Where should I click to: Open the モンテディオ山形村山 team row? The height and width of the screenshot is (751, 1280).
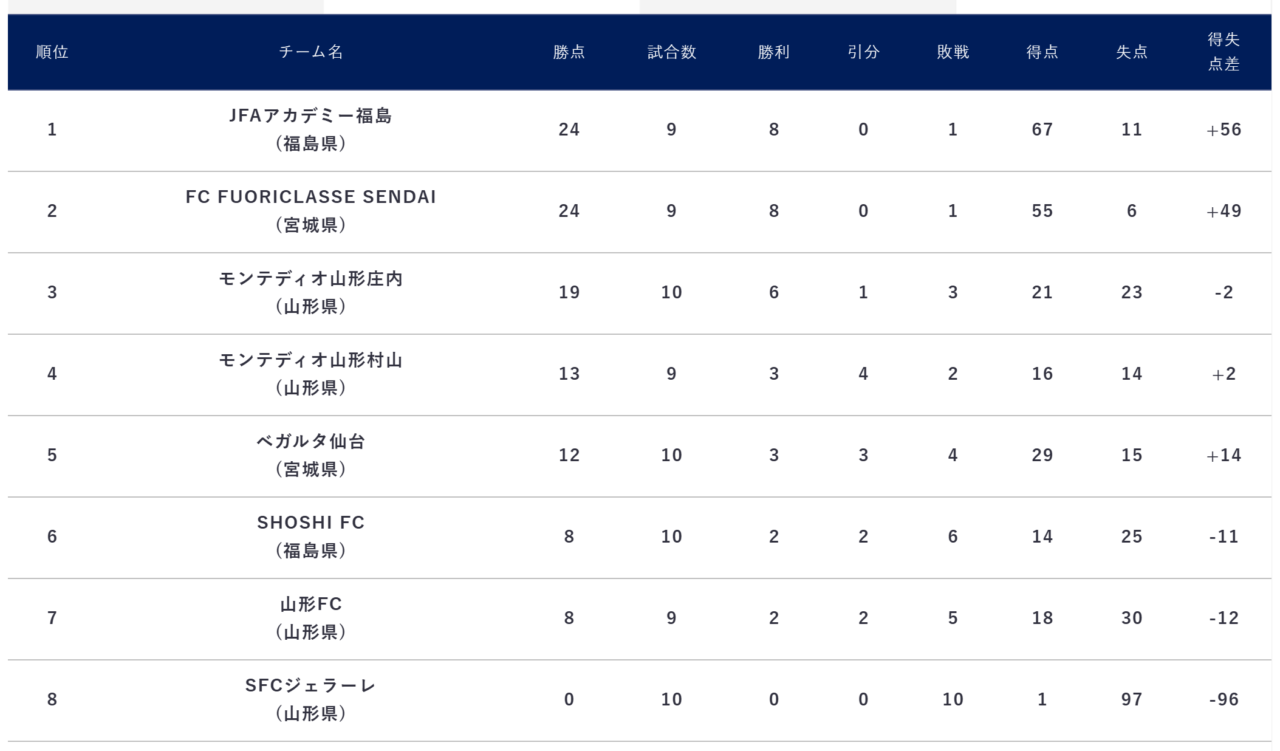coord(640,375)
